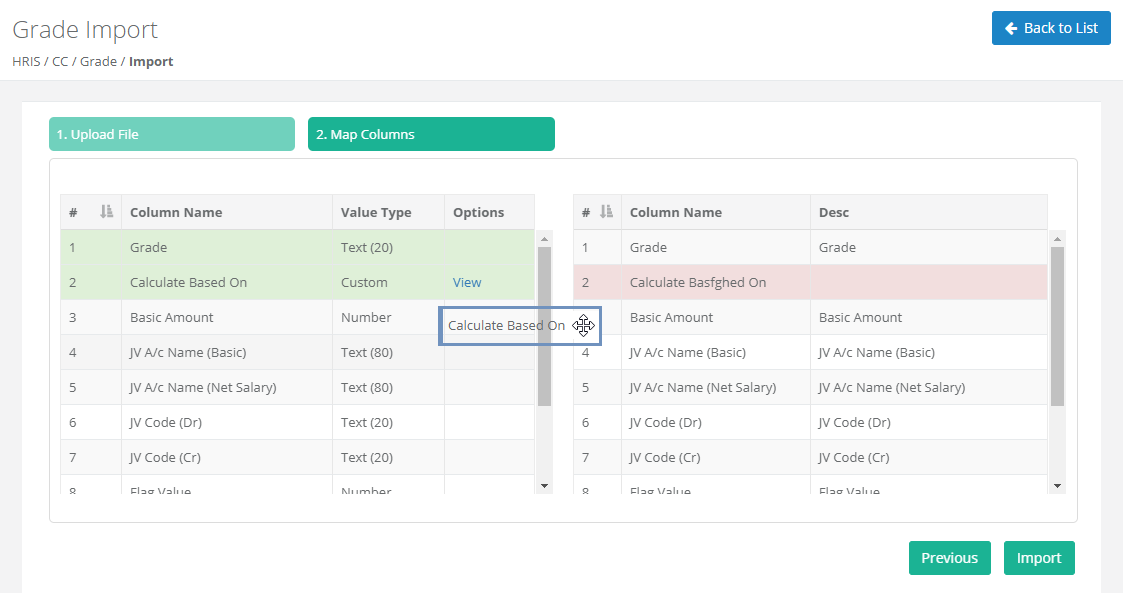Viewport: 1123px width, 593px height.
Task: Open the Grade breadcrumb link
Action: coord(98,62)
